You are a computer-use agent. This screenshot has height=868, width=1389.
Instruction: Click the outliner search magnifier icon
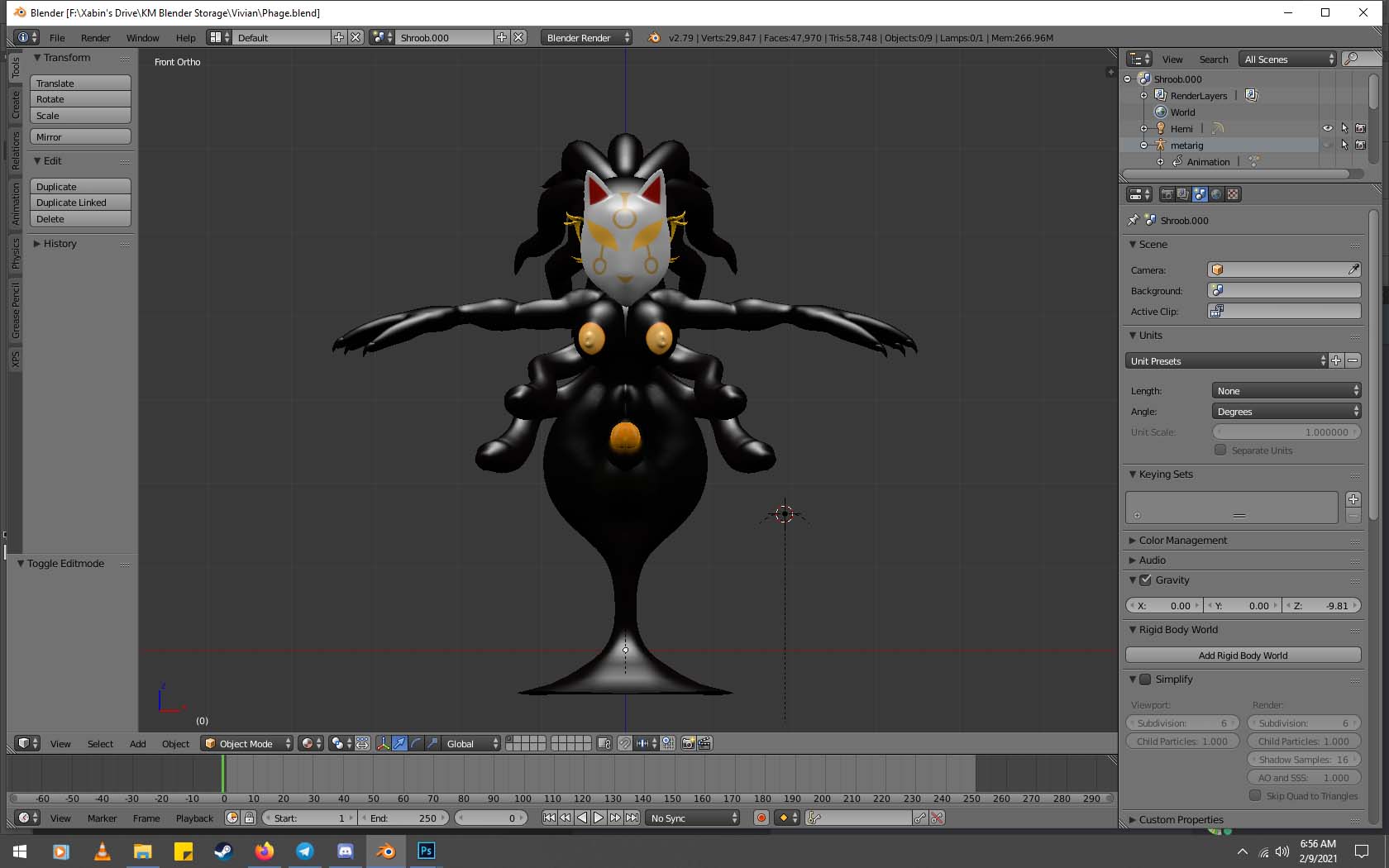(x=1351, y=59)
